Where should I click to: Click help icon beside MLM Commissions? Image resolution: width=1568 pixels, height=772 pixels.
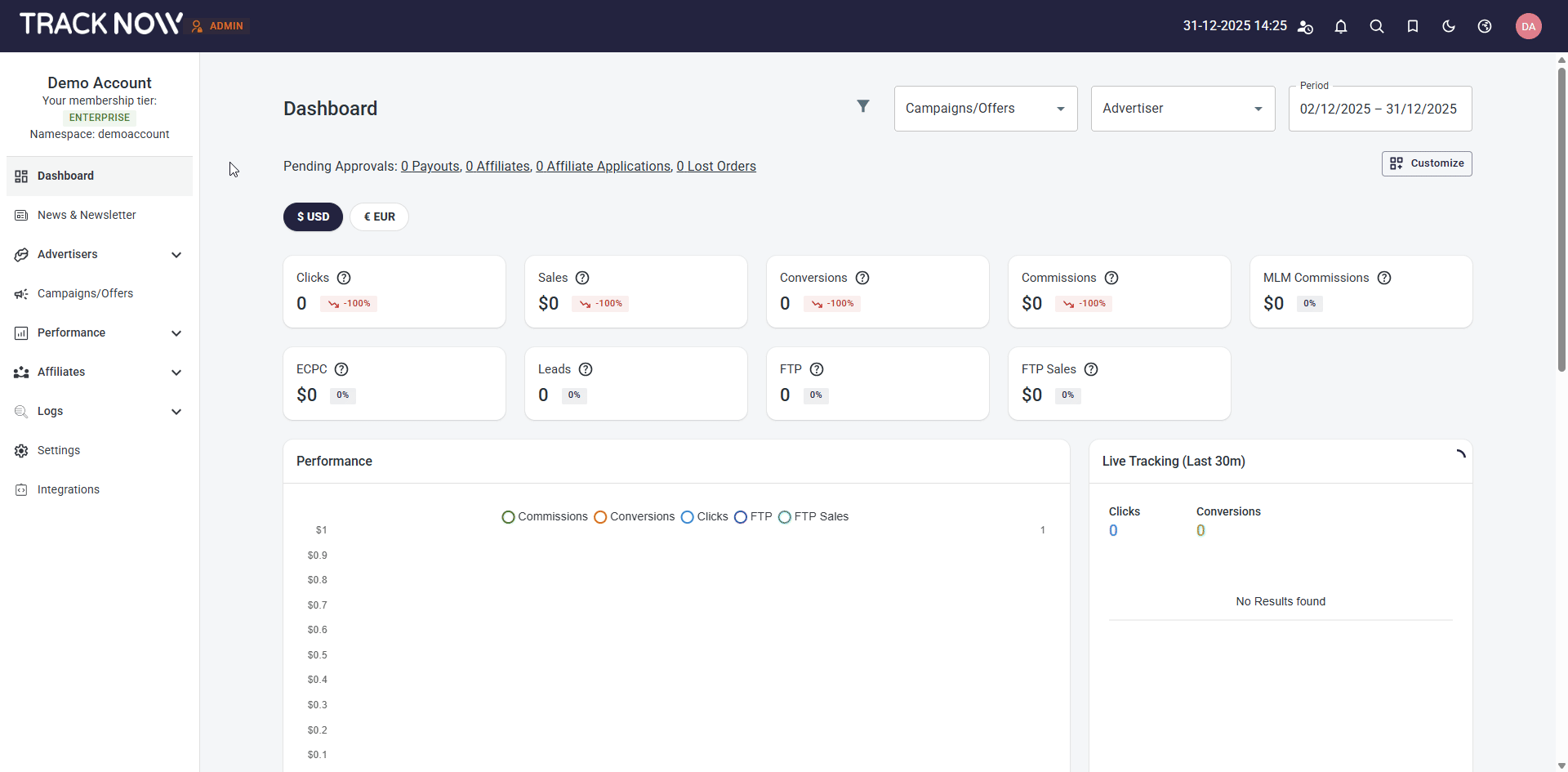pyautogui.click(x=1383, y=278)
